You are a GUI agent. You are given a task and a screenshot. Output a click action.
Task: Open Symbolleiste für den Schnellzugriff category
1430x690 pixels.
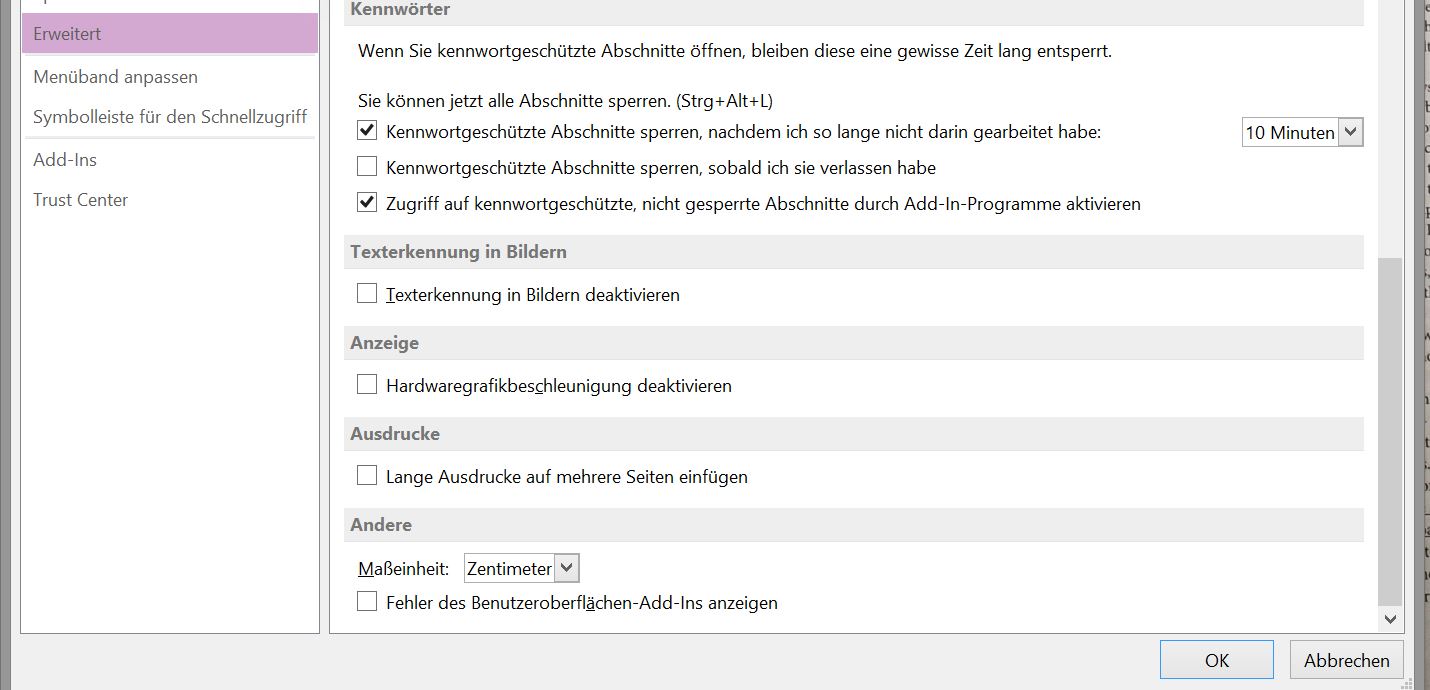point(170,117)
